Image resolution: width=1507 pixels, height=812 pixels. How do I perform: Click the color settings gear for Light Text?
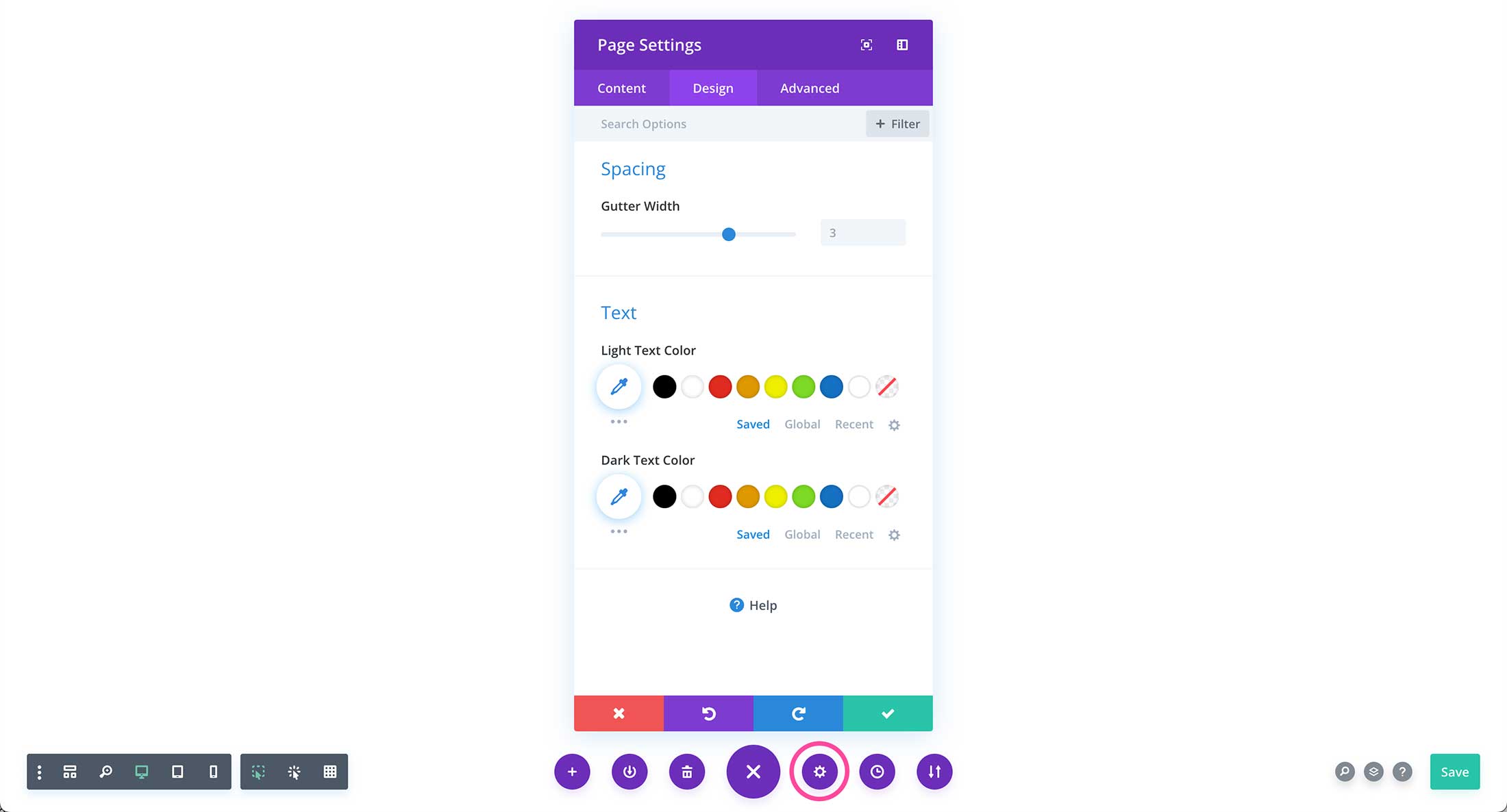click(x=893, y=423)
